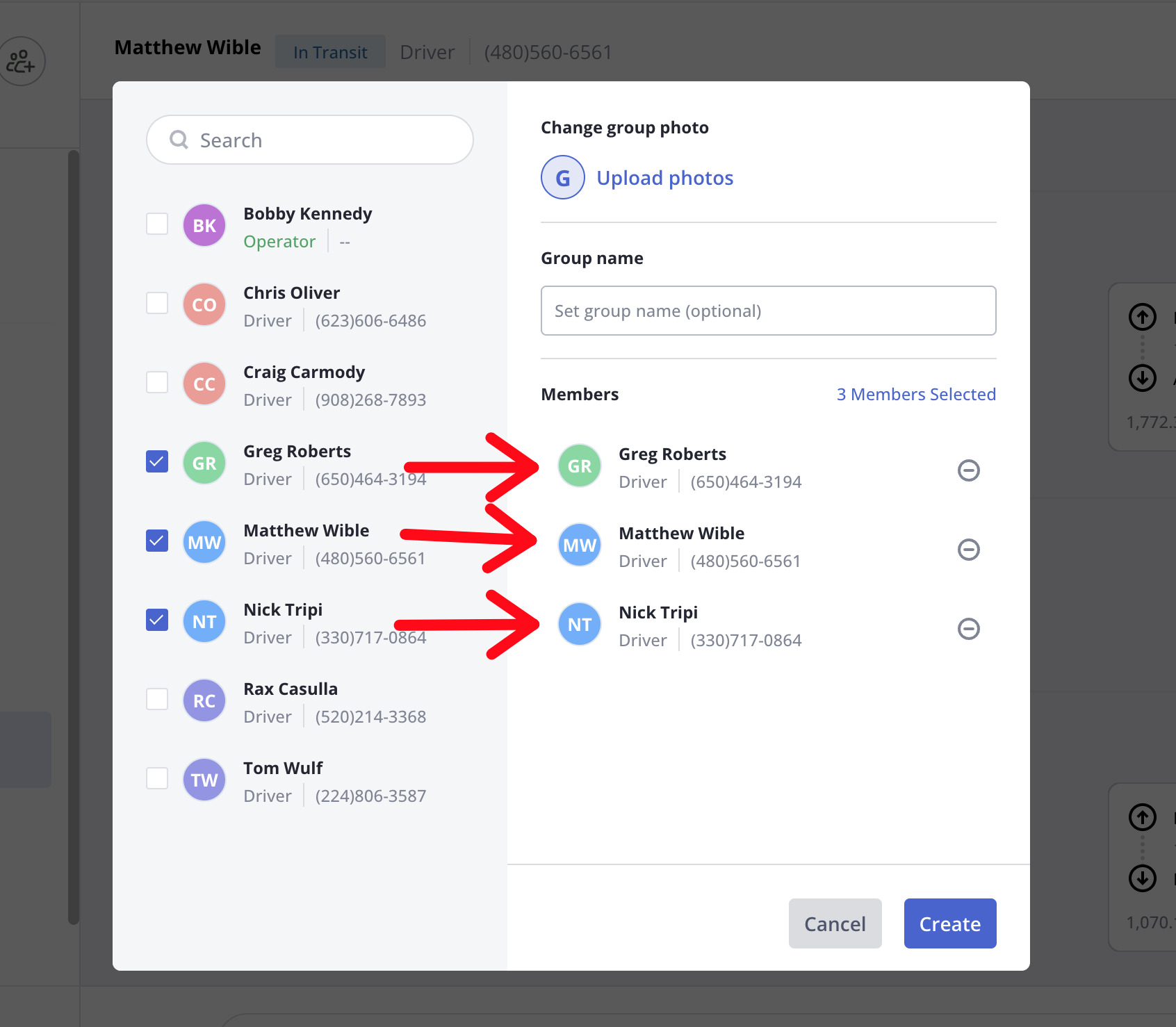
Task: Click NT avatar in Members panel
Action: [580, 624]
